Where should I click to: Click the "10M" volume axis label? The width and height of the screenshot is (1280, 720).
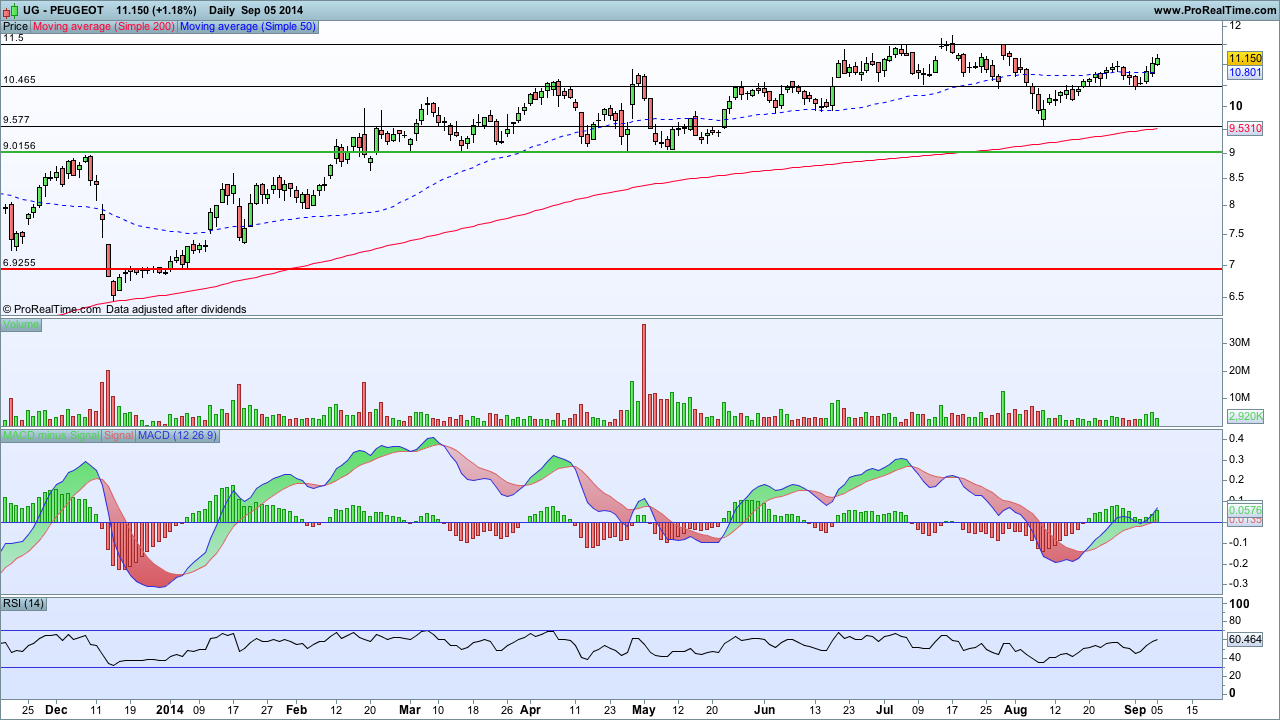pyautogui.click(x=1240, y=397)
